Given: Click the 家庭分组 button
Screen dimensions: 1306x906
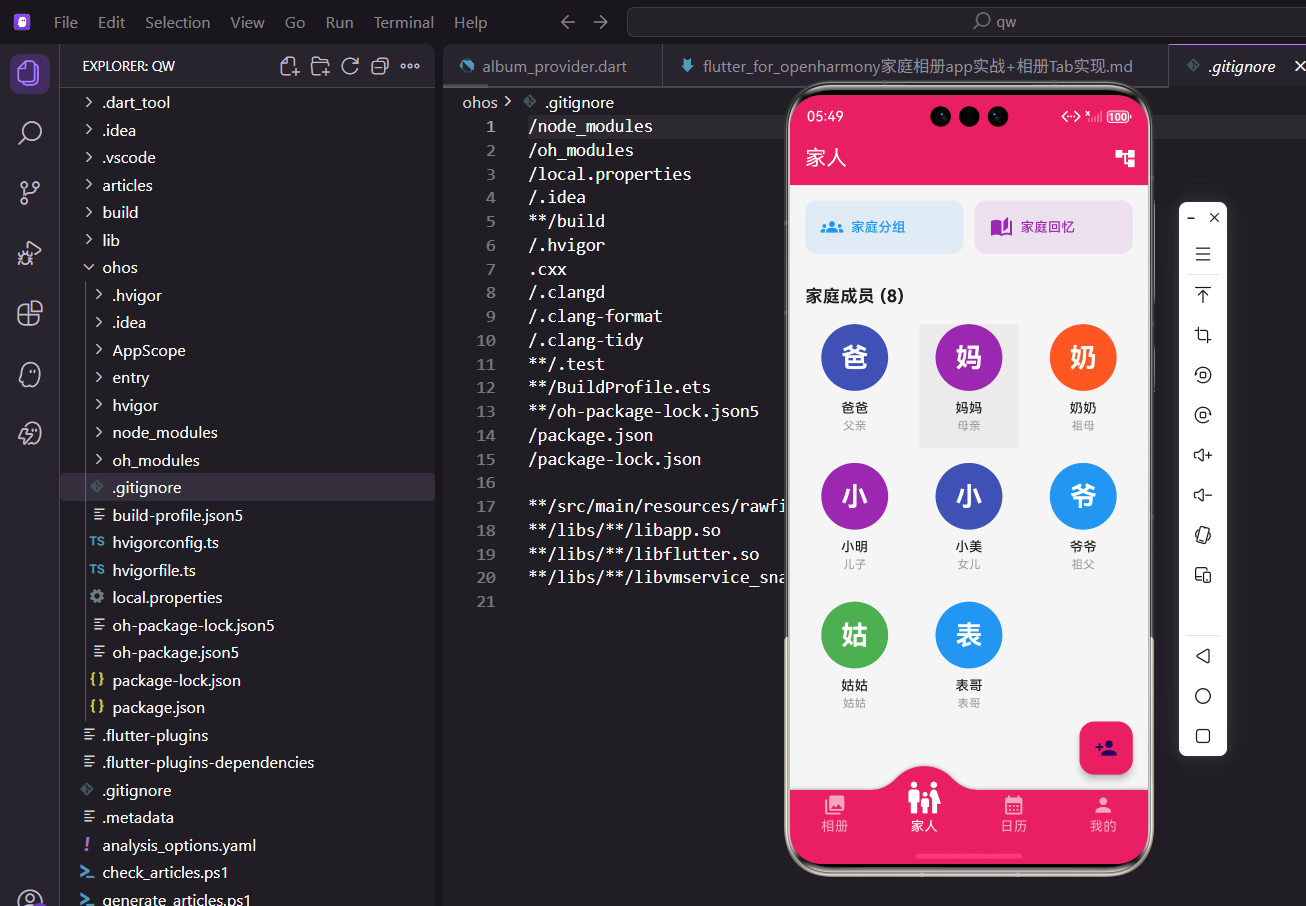Looking at the screenshot, I should point(884,227).
